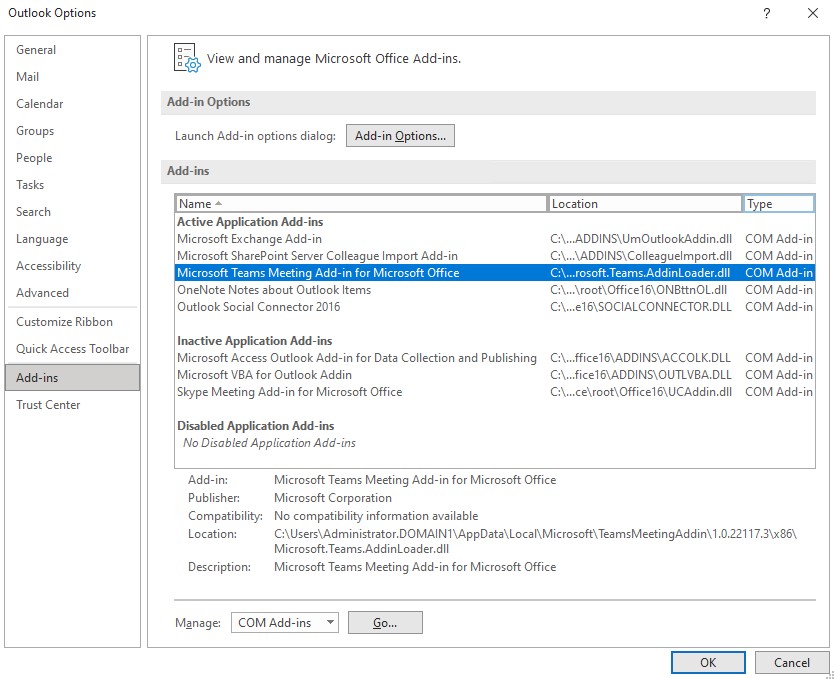Viewport: 834px width, 679px height.
Task: Click Cancel to discard changes
Action: (x=792, y=663)
